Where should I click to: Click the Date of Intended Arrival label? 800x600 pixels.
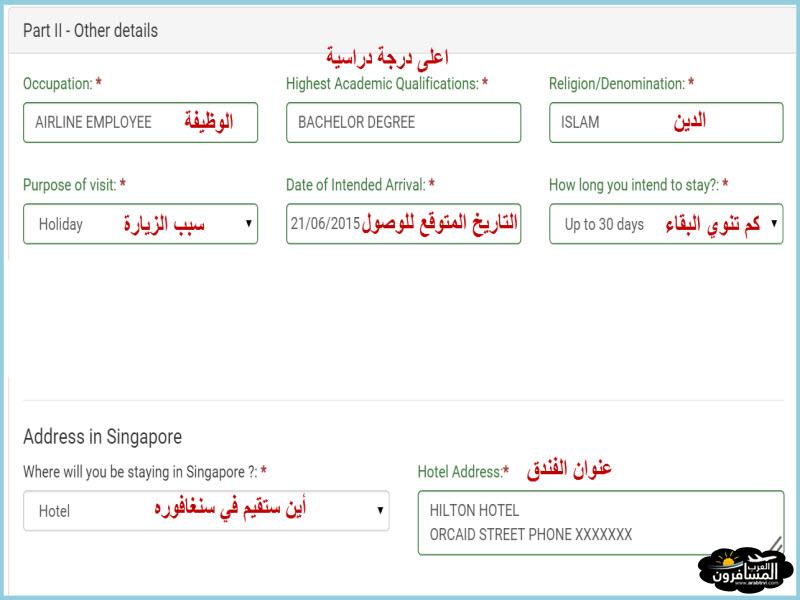tap(360, 185)
